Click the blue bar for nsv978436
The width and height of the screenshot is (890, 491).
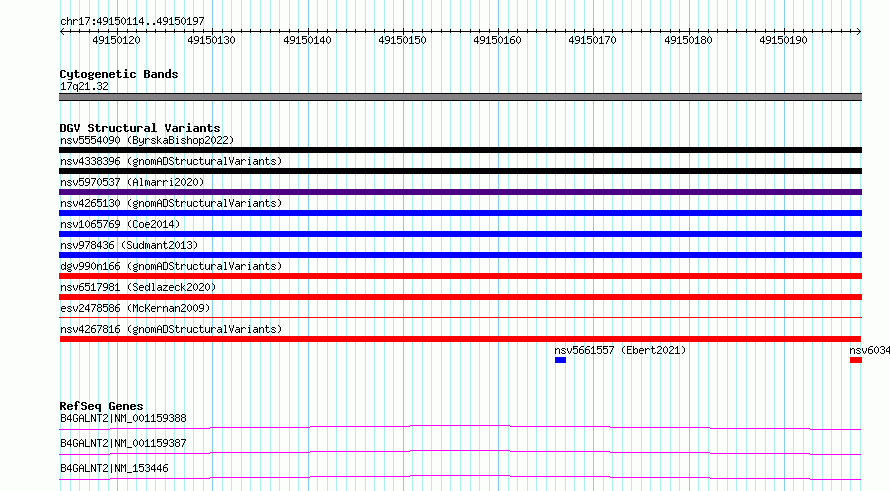click(460, 255)
